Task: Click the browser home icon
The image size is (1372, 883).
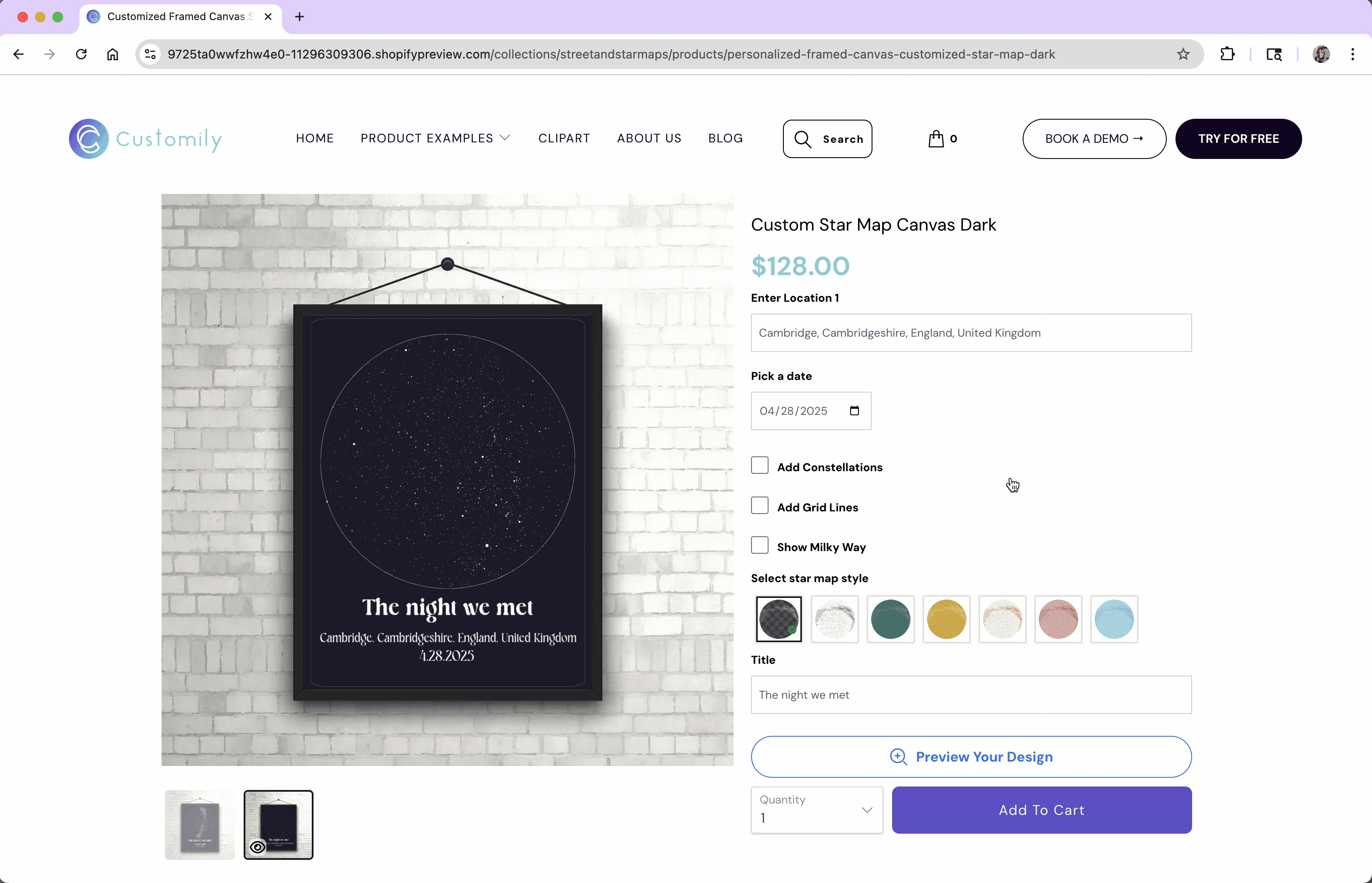Action: [112, 54]
